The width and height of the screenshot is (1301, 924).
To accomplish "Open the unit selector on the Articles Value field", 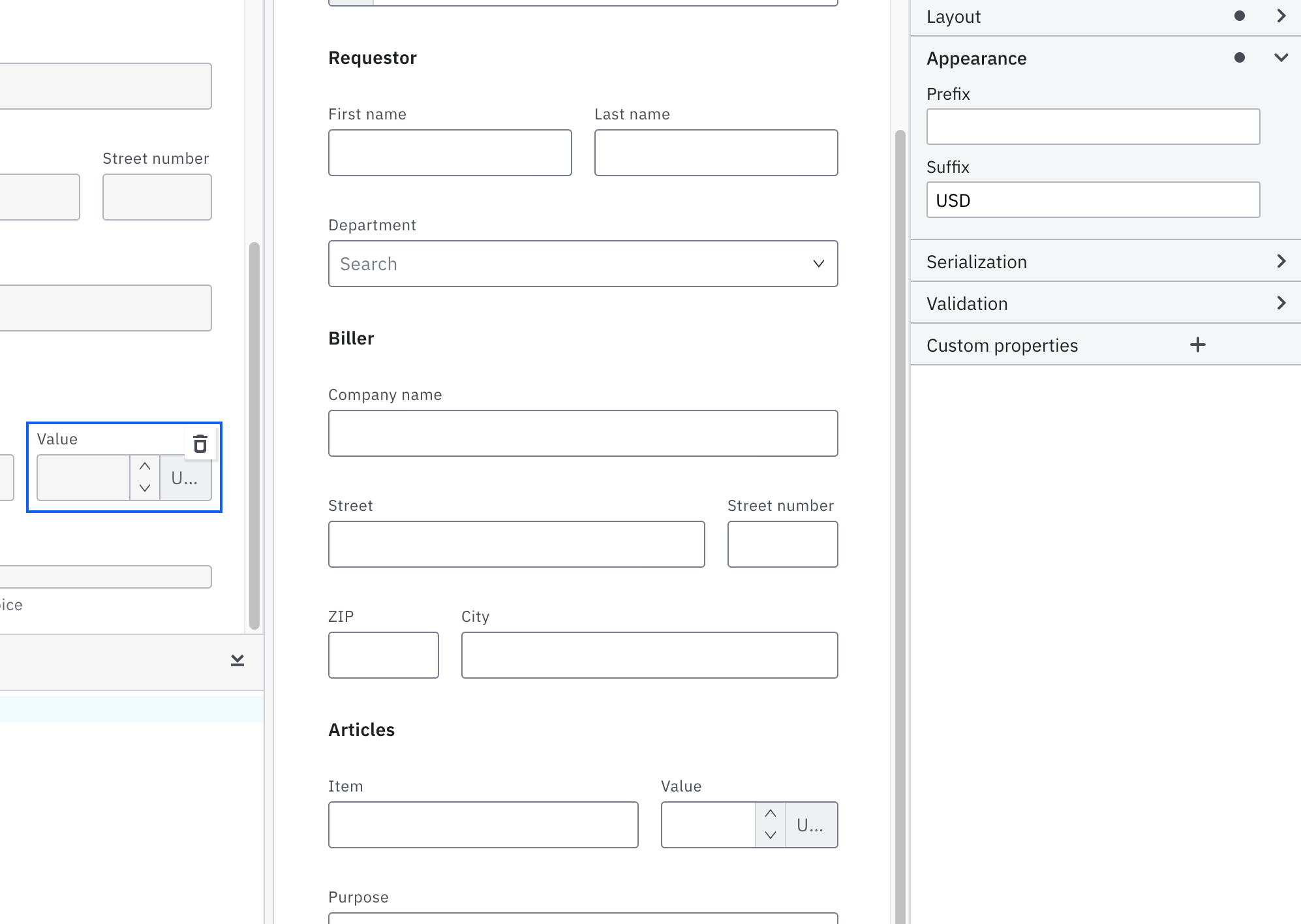I will tap(810, 824).
